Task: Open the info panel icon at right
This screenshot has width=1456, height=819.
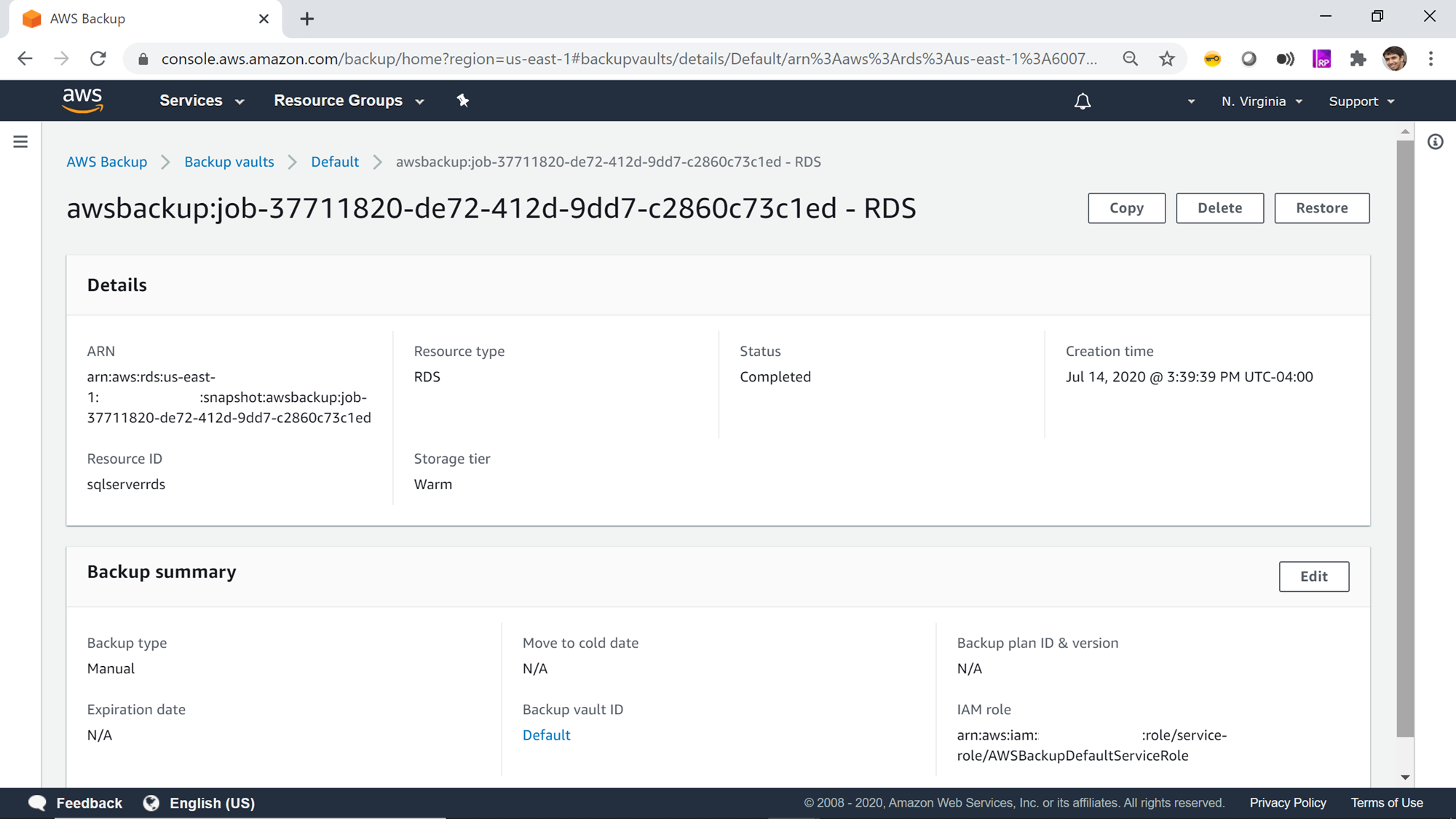Action: pyautogui.click(x=1435, y=142)
